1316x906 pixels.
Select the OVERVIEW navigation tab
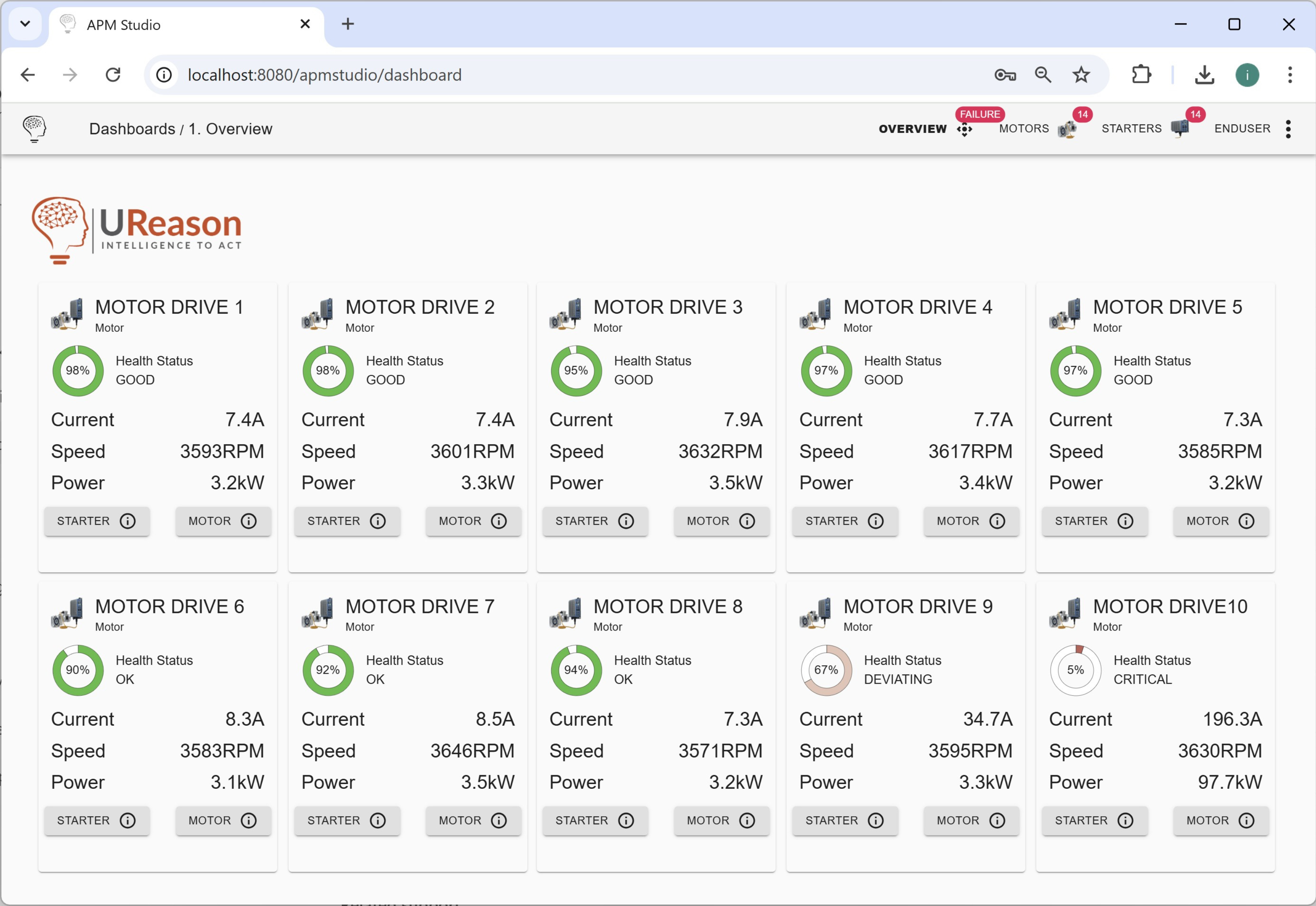point(912,129)
